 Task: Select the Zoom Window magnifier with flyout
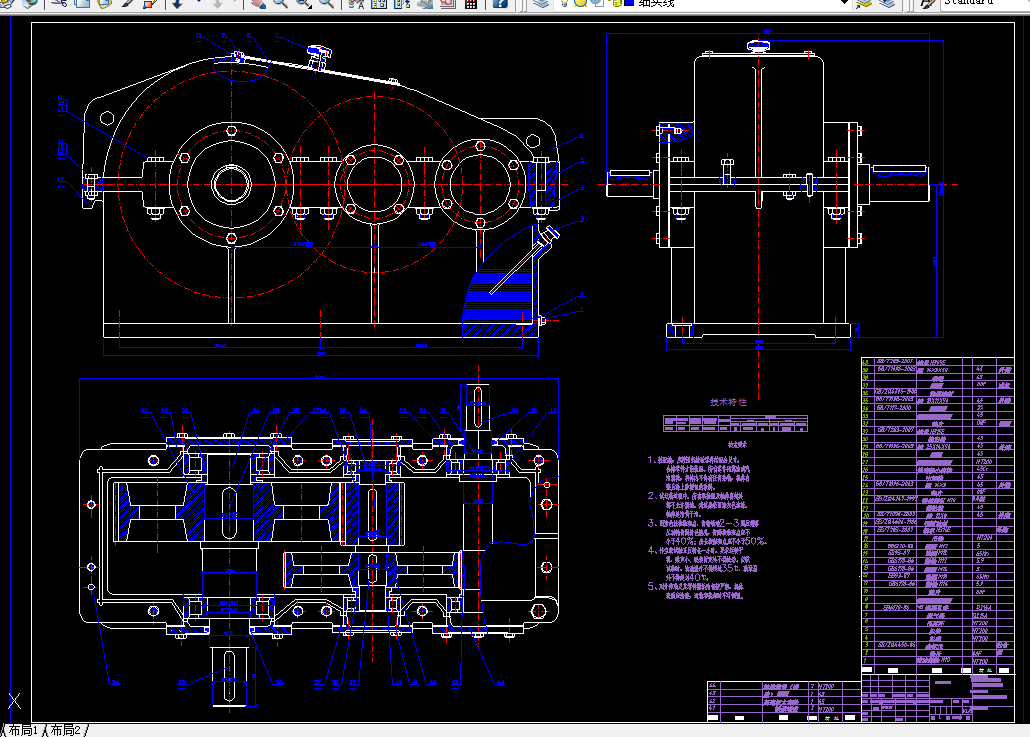pyautogui.click(x=303, y=3)
